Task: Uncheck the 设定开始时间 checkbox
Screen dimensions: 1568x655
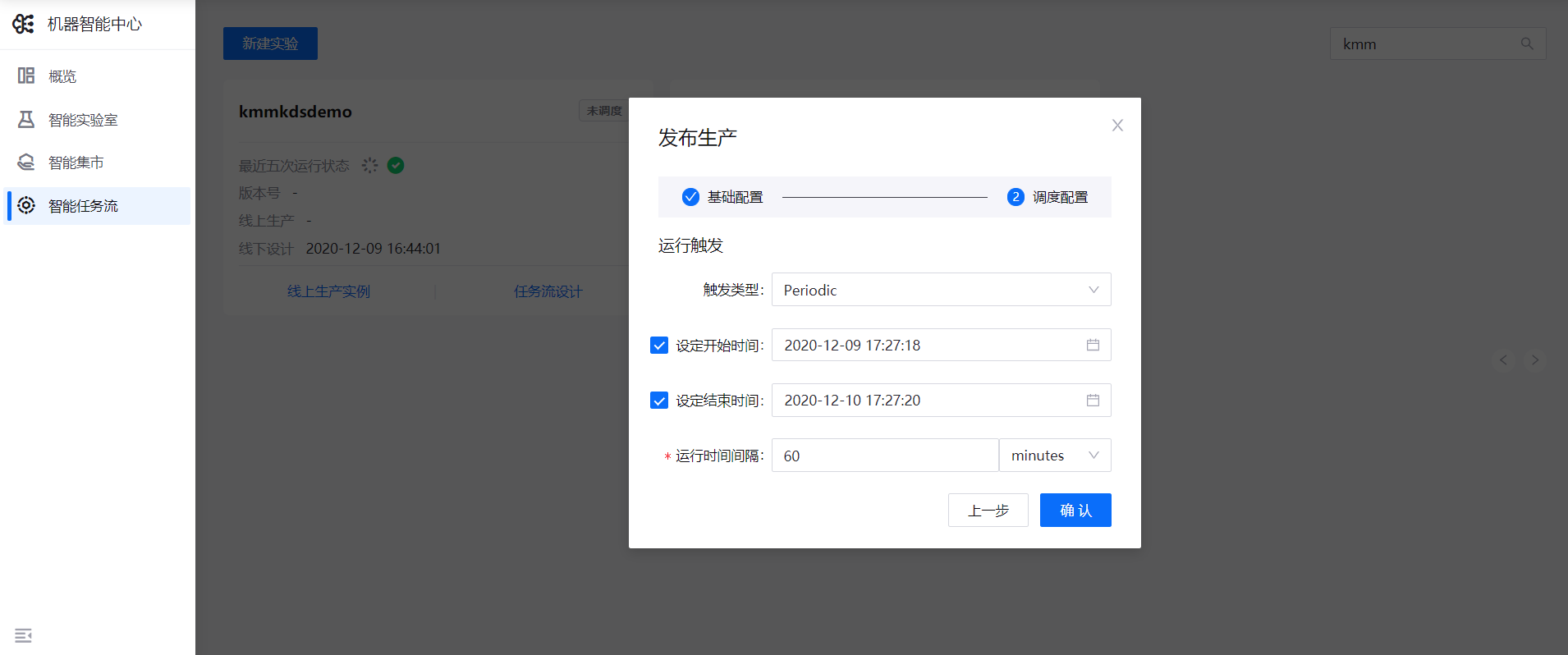Action: click(659, 346)
